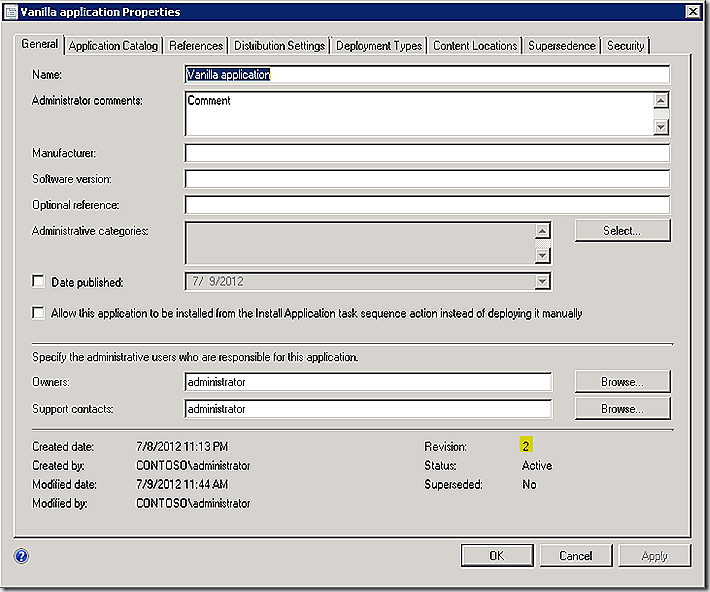The width and height of the screenshot is (710, 592).
Task: Go to the Deployment Types tab
Action: [379, 46]
